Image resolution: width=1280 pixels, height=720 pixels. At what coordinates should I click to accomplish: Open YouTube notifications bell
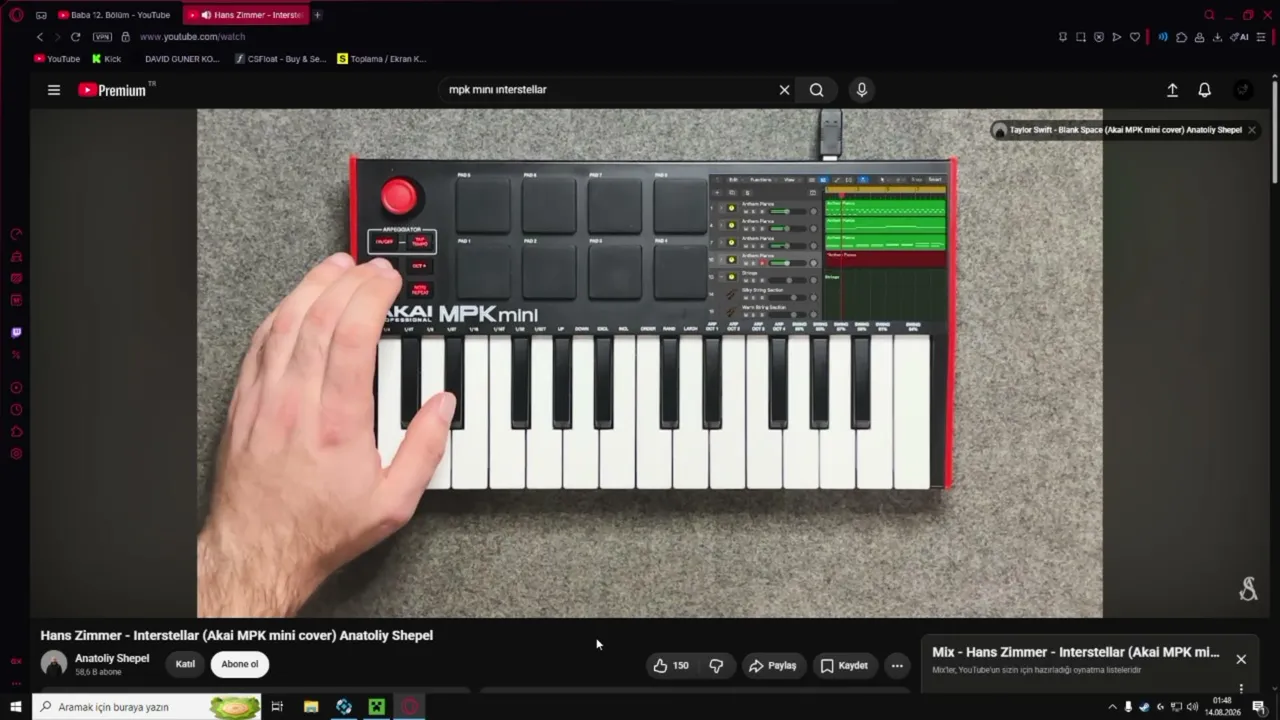point(1205,90)
